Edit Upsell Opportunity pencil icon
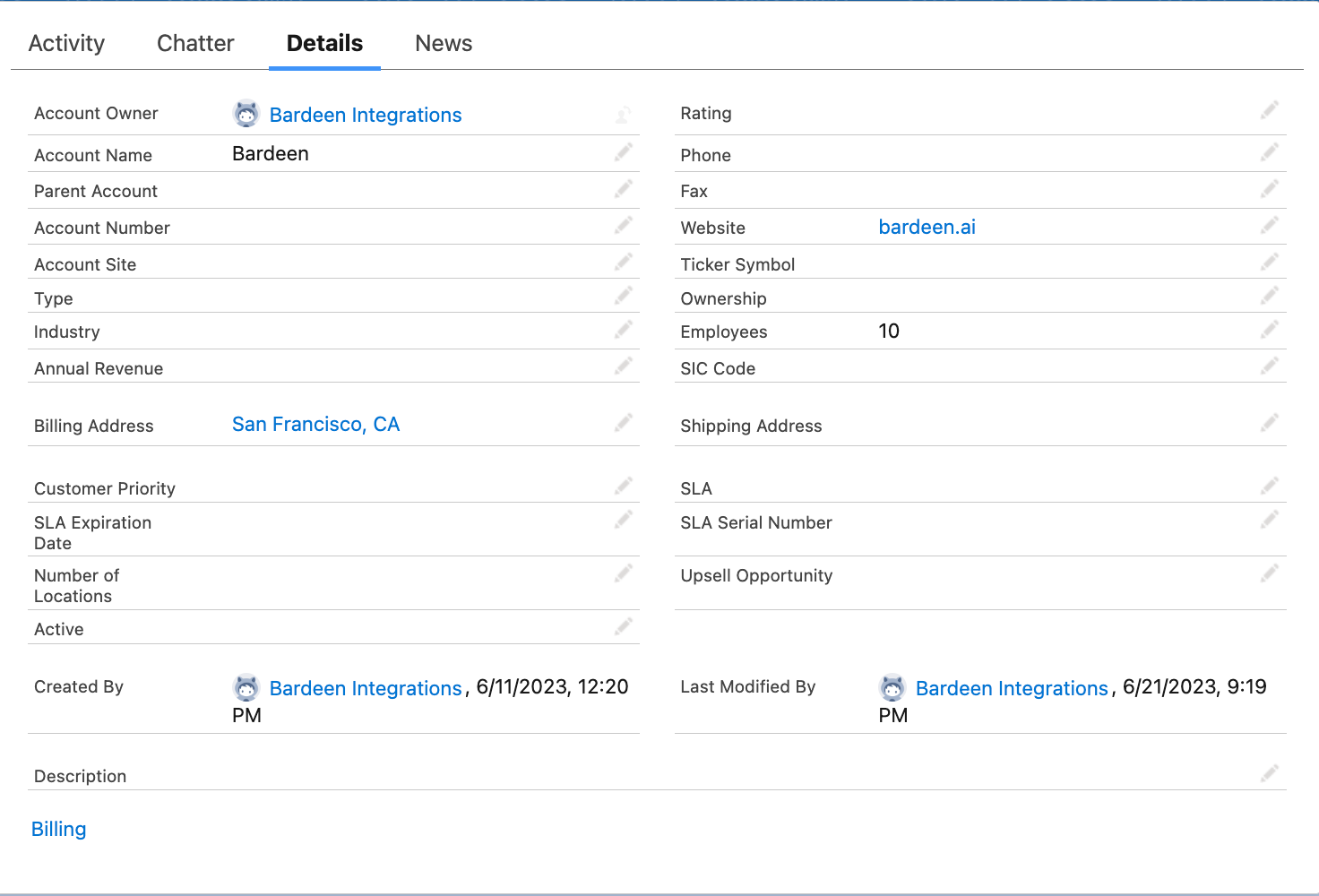This screenshot has width=1319, height=896. [x=1270, y=573]
